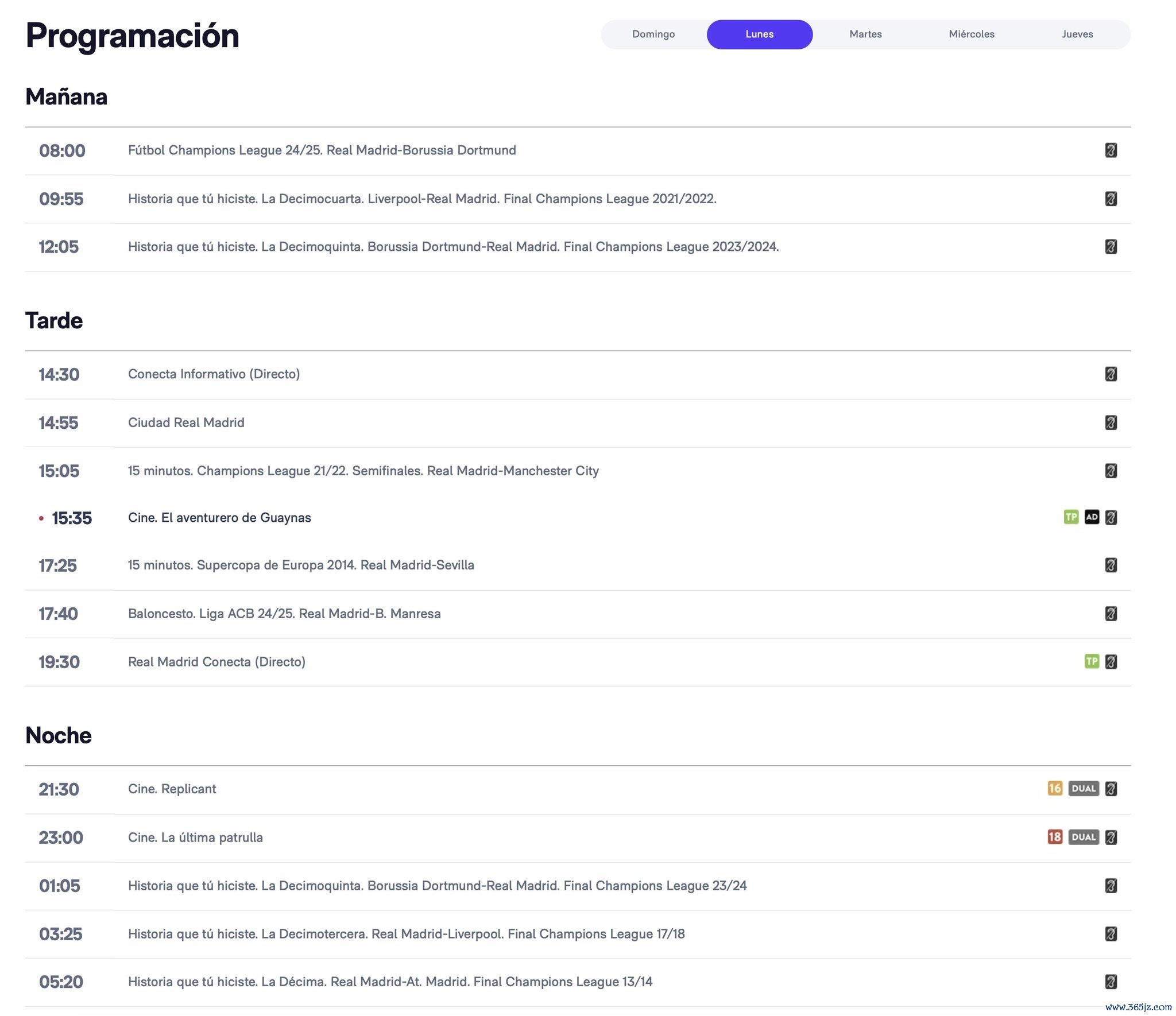The height and width of the screenshot is (1016, 1176).
Task: Click accessibility icon on the 03:25 row
Action: [x=1111, y=934]
